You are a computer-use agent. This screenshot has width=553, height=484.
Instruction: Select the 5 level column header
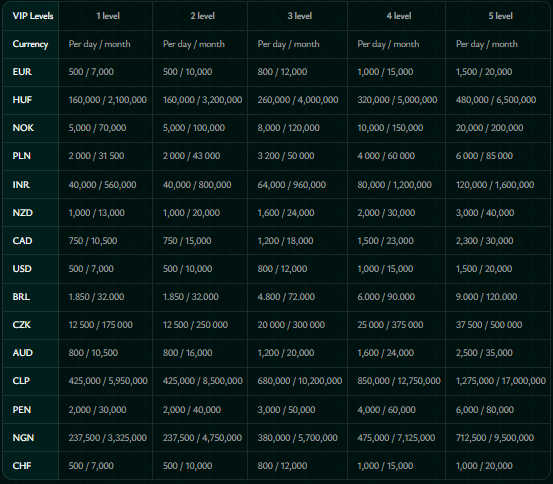point(500,16)
